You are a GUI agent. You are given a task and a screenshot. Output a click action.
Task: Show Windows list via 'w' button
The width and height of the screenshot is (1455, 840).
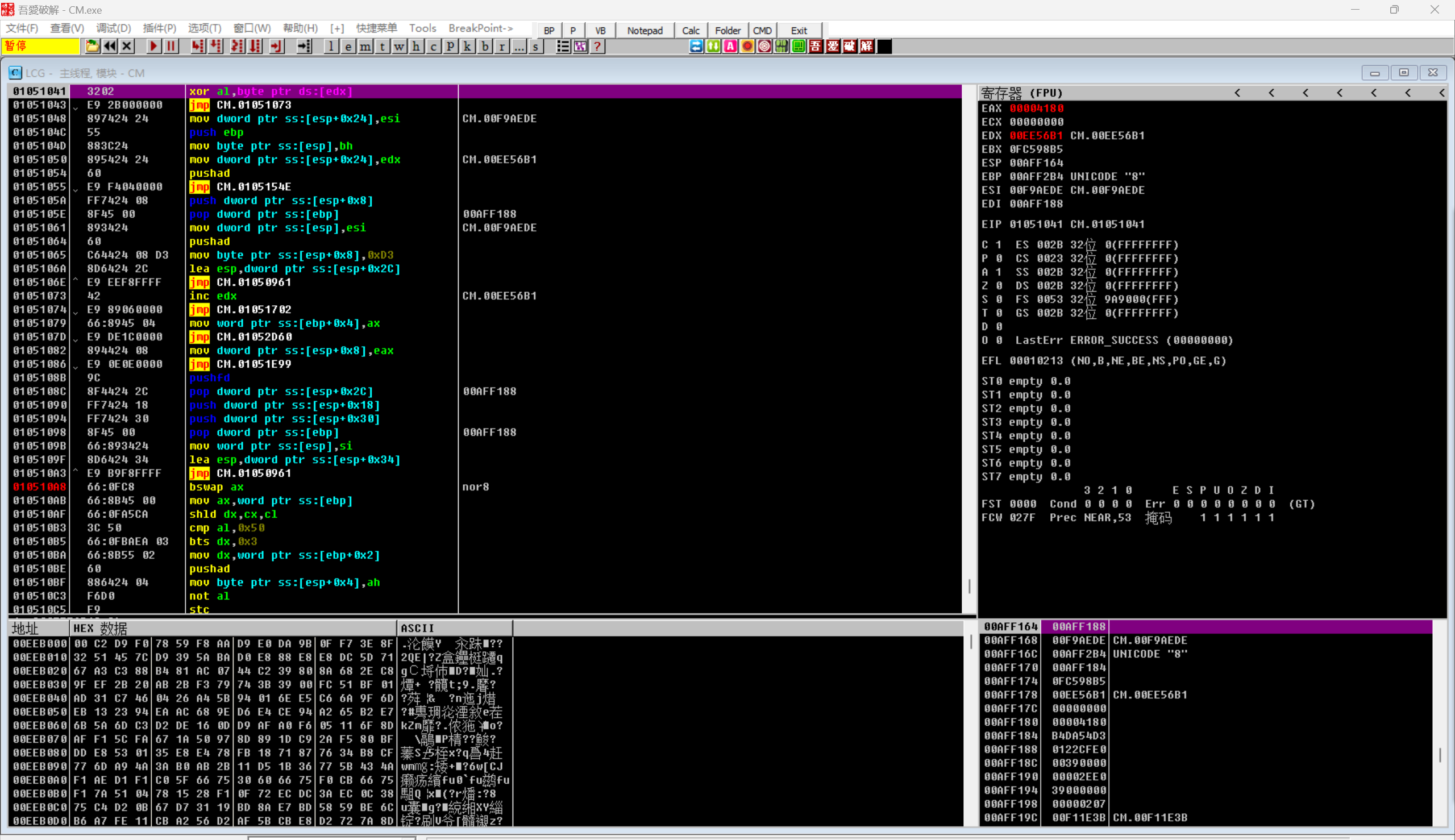point(399,46)
